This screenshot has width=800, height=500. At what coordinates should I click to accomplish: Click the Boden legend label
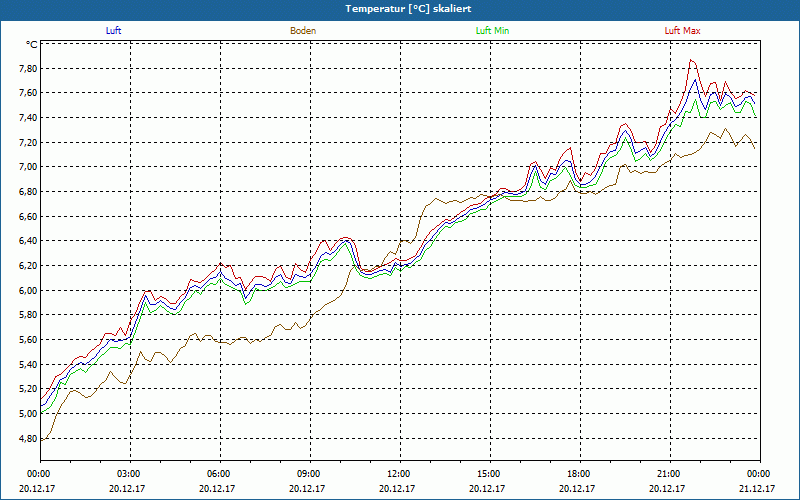coord(303,31)
